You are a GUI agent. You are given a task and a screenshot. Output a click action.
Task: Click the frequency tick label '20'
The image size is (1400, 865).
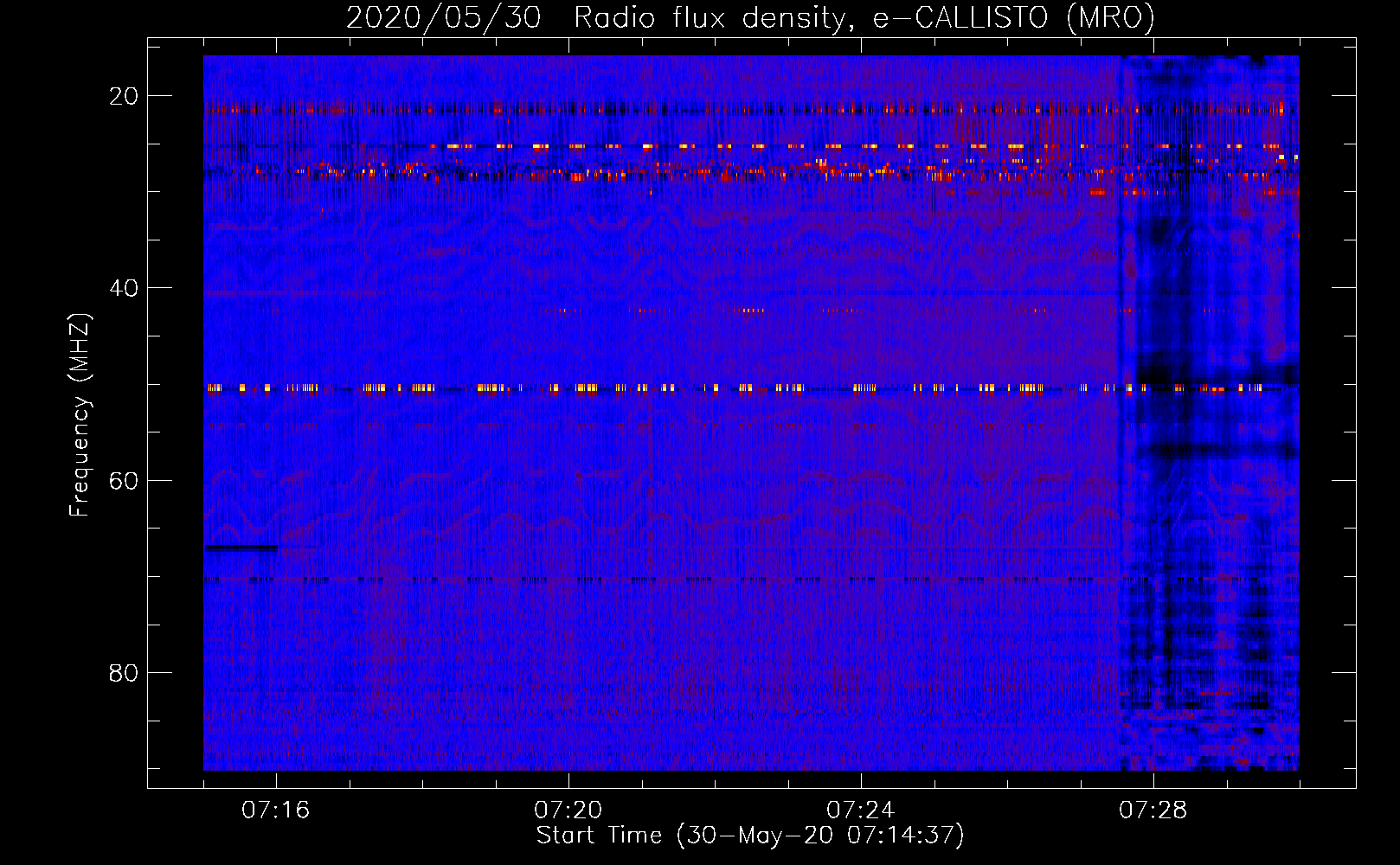point(124,96)
